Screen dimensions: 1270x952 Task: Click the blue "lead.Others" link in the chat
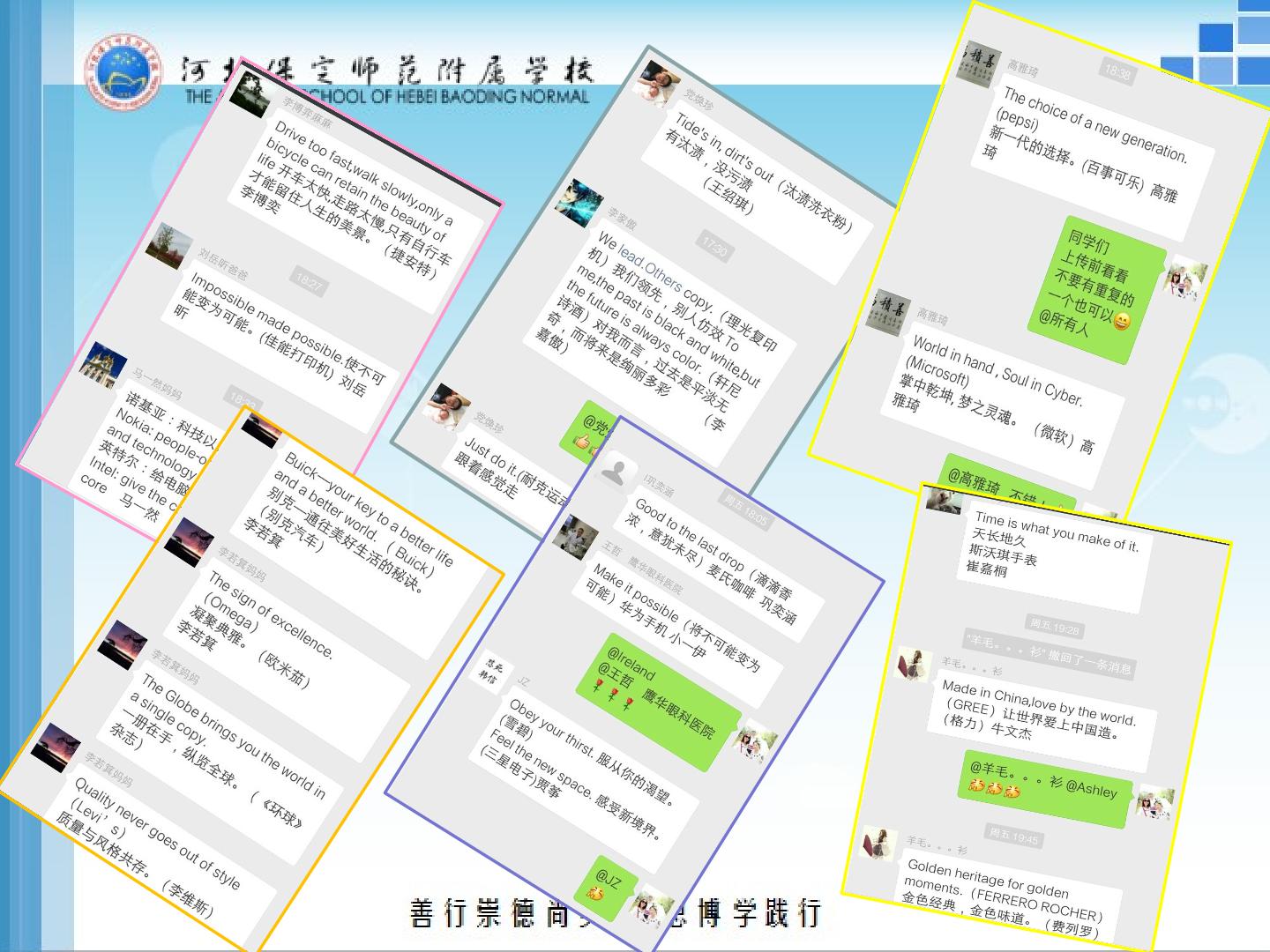(649, 268)
